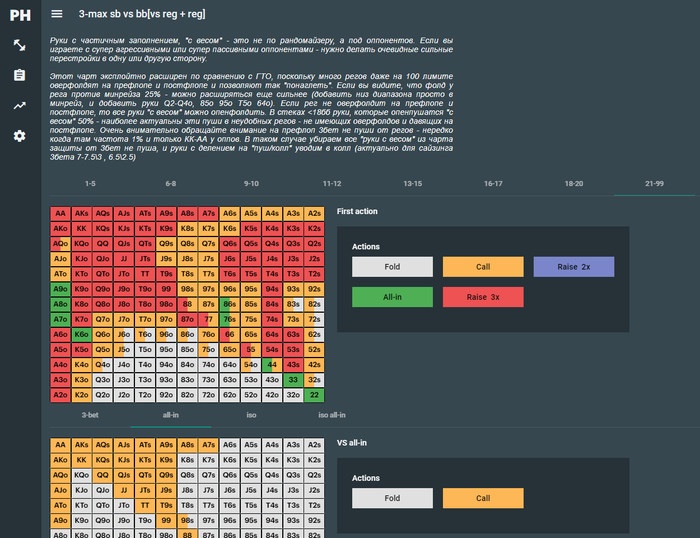
Task: Select A2o cell in first action chart
Action: tap(60, 395)
